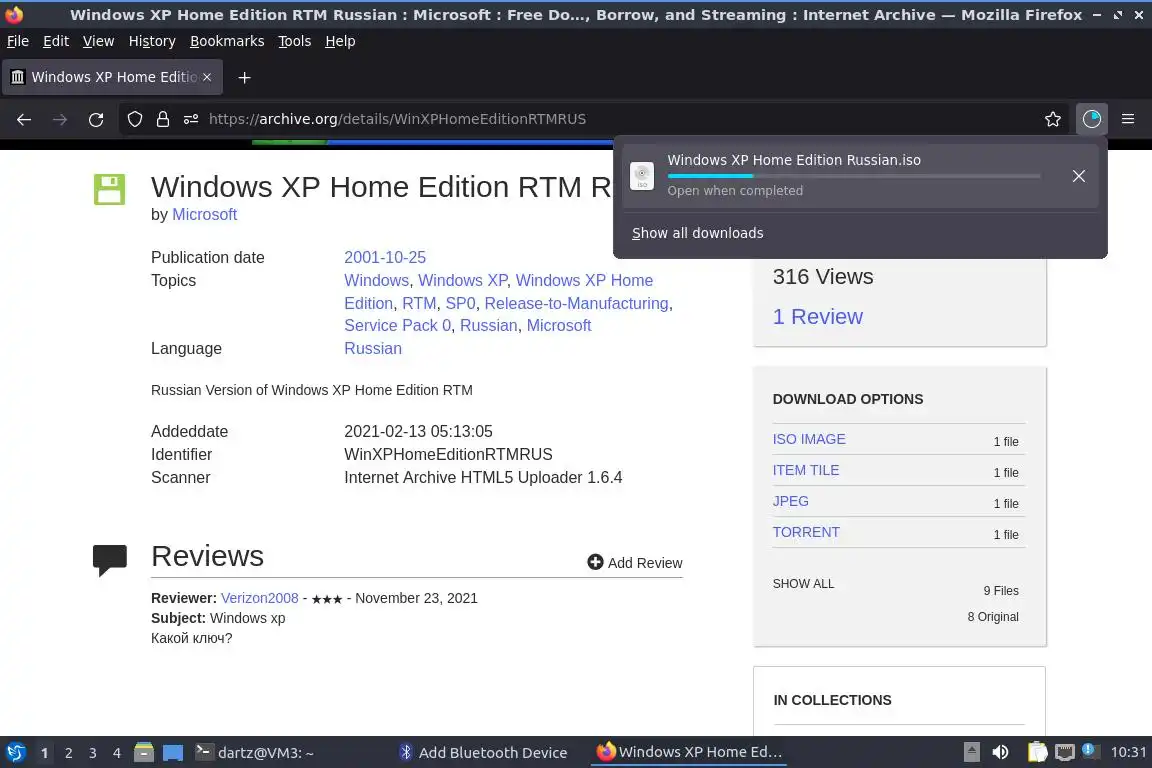This screenshot has width=1152, height=768.
Task: Open the tracking protection shield icon
Action: (134, 119)
